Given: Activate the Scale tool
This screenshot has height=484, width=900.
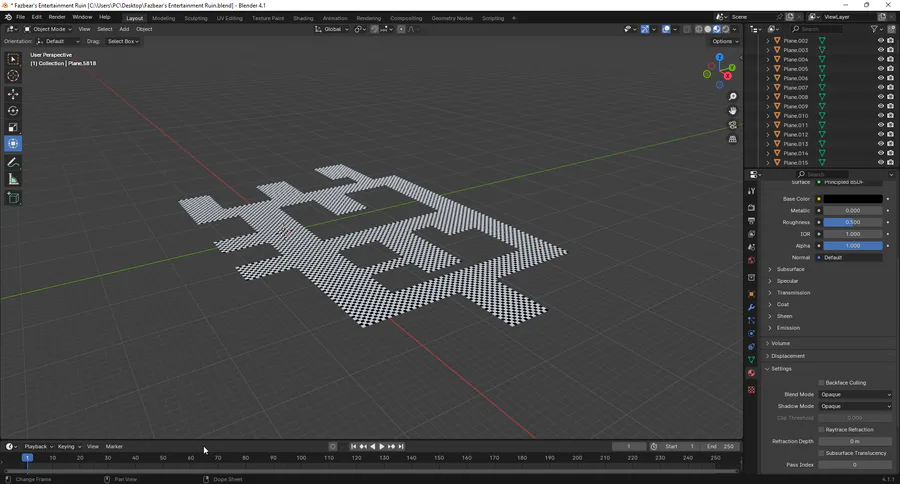Looking at the screenshot, I should (13, 127).
